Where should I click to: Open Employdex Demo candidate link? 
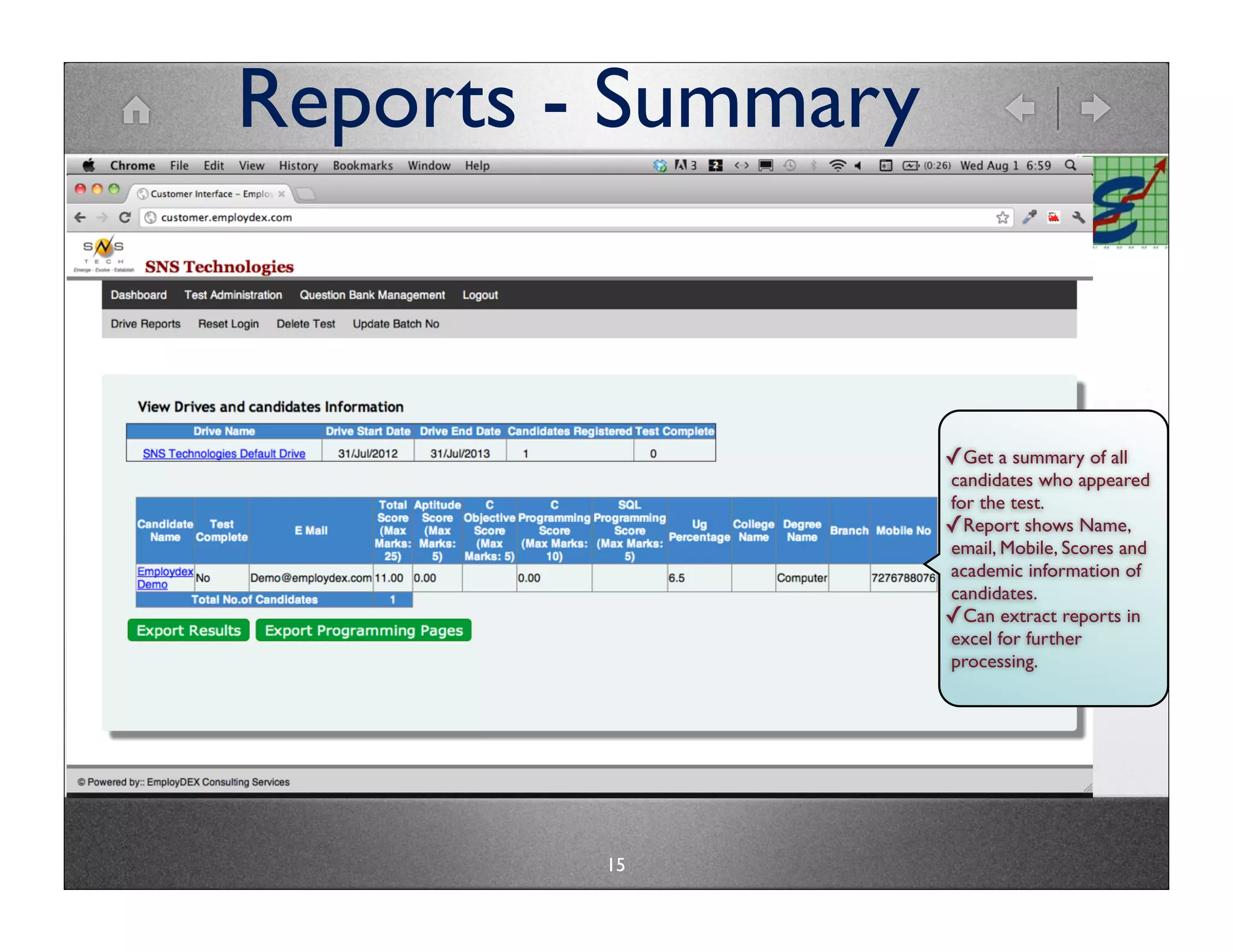165,578
